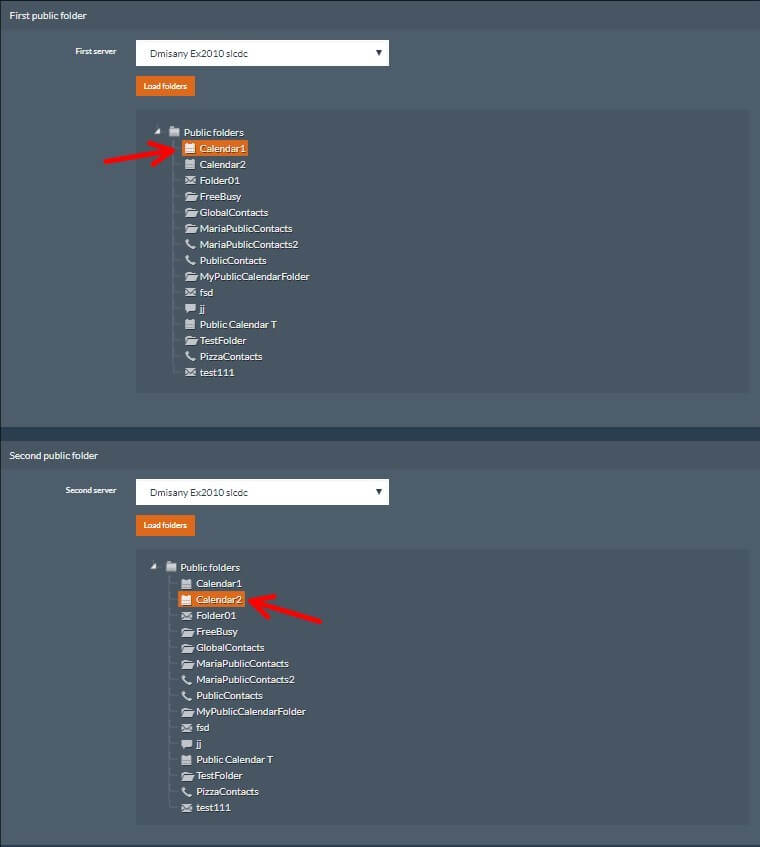This screenshot has width=760, height=847.
Task: Select PizzaContacts label in first tree
Action: (231, 357)
